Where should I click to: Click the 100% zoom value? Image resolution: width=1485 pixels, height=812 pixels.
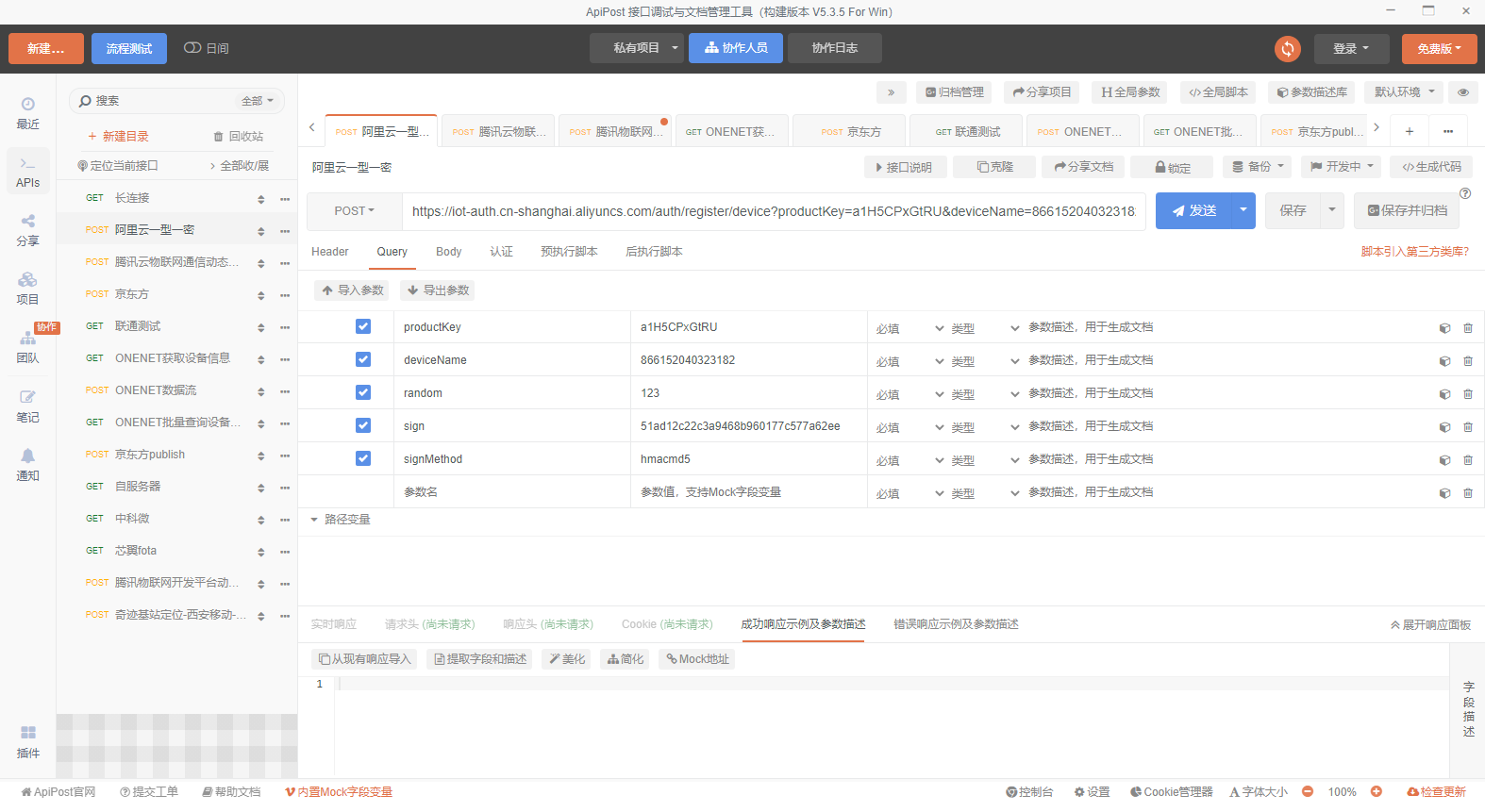point(1342,792)
